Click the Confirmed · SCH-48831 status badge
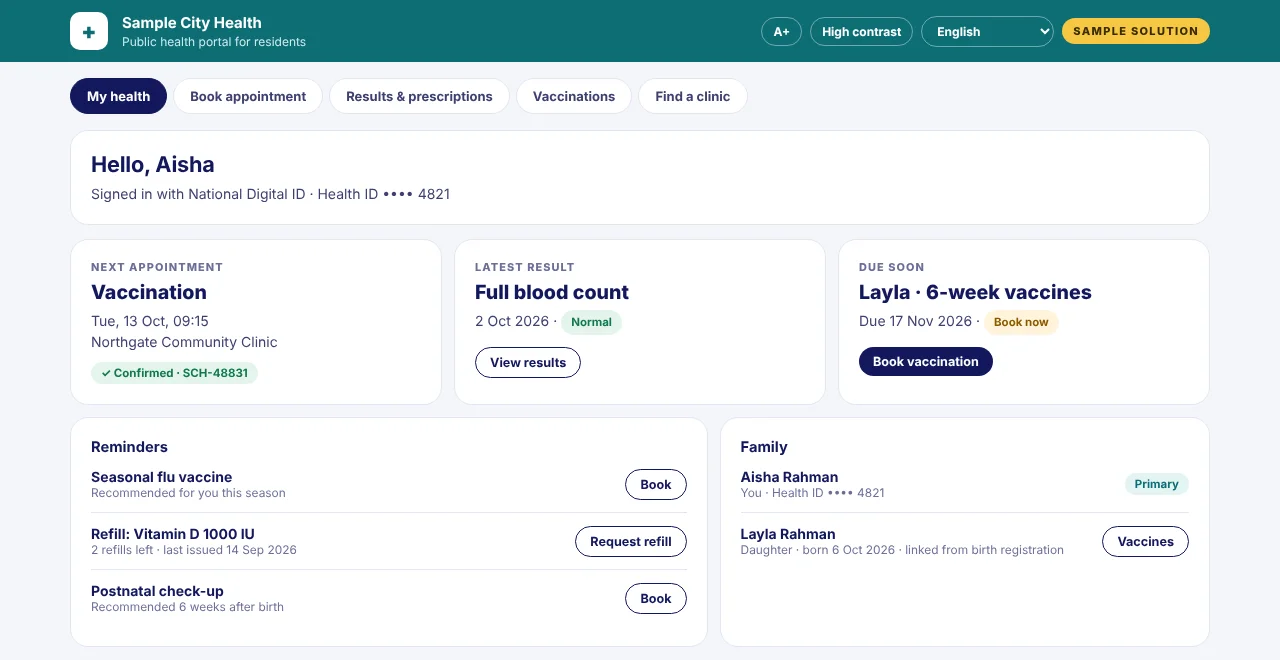The image size is (1280, 660). point(174,373)
